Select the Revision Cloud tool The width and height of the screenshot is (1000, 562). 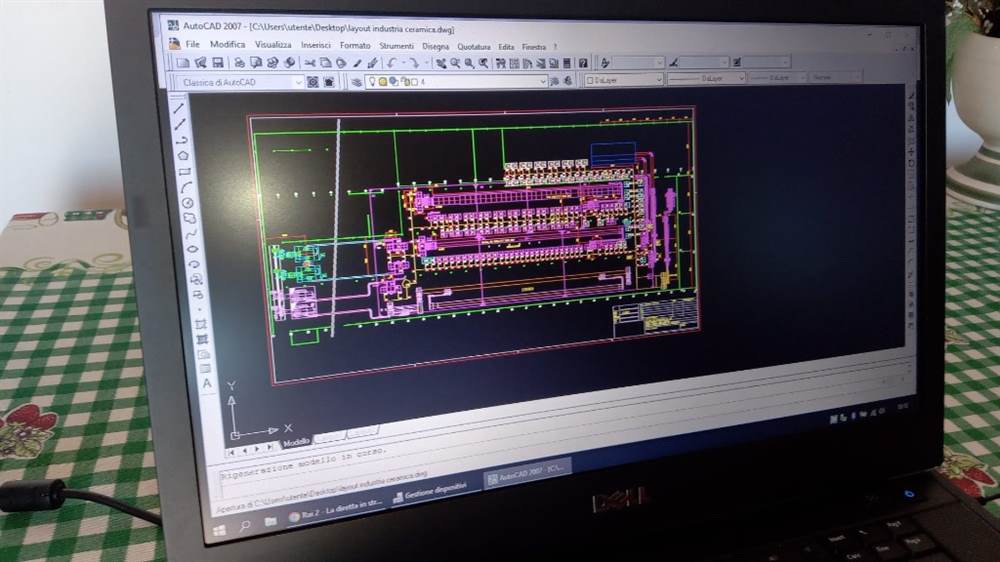pyautogui.click(x=189, y=218)
